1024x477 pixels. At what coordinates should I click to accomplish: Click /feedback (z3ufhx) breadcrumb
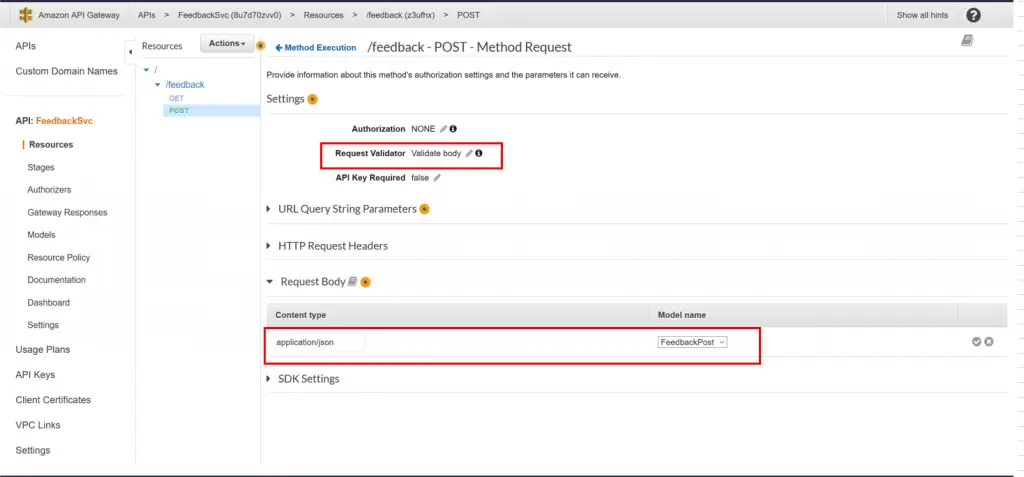400,15
